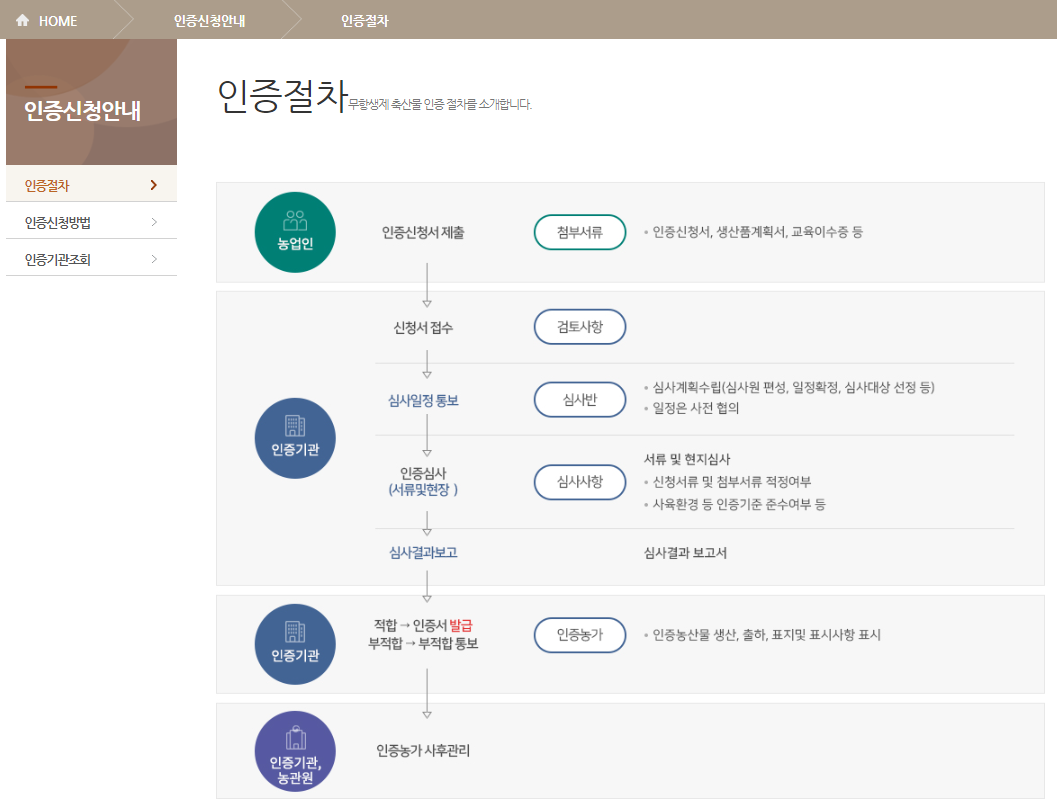Viewport: 1057px width, 810px height.
Task: Open 인증신청방법 in the sidebar menu
Action: pos(91,222)
